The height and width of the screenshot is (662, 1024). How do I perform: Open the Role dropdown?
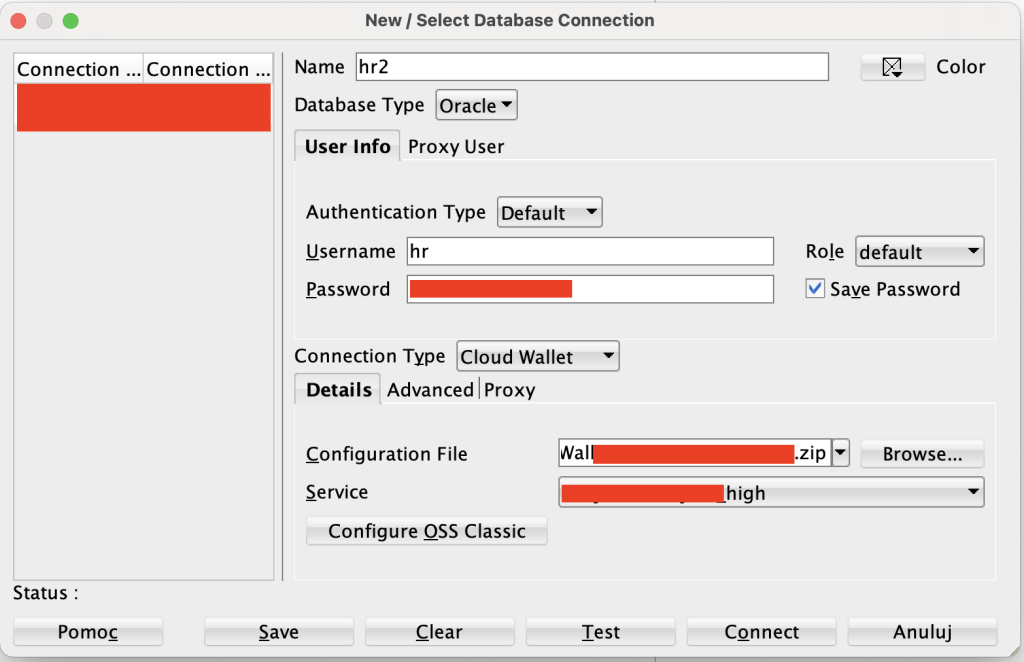(x=919, y=252)
